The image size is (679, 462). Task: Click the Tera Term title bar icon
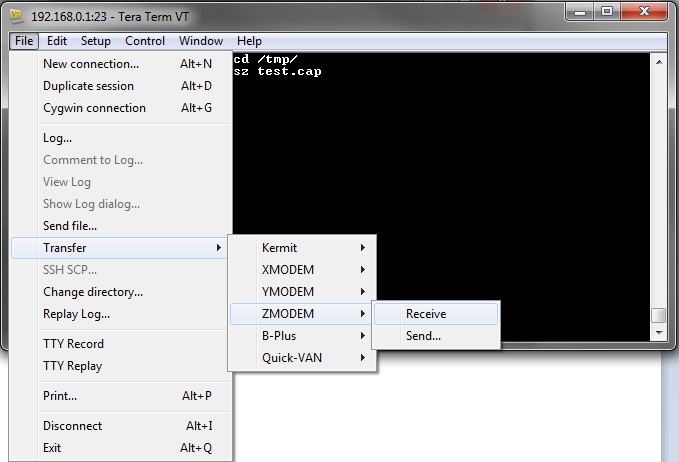tap(16, 16)
